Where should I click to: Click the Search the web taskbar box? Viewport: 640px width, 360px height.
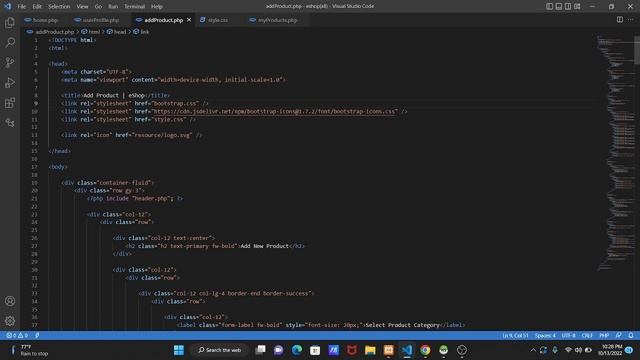tap(220, 350)
